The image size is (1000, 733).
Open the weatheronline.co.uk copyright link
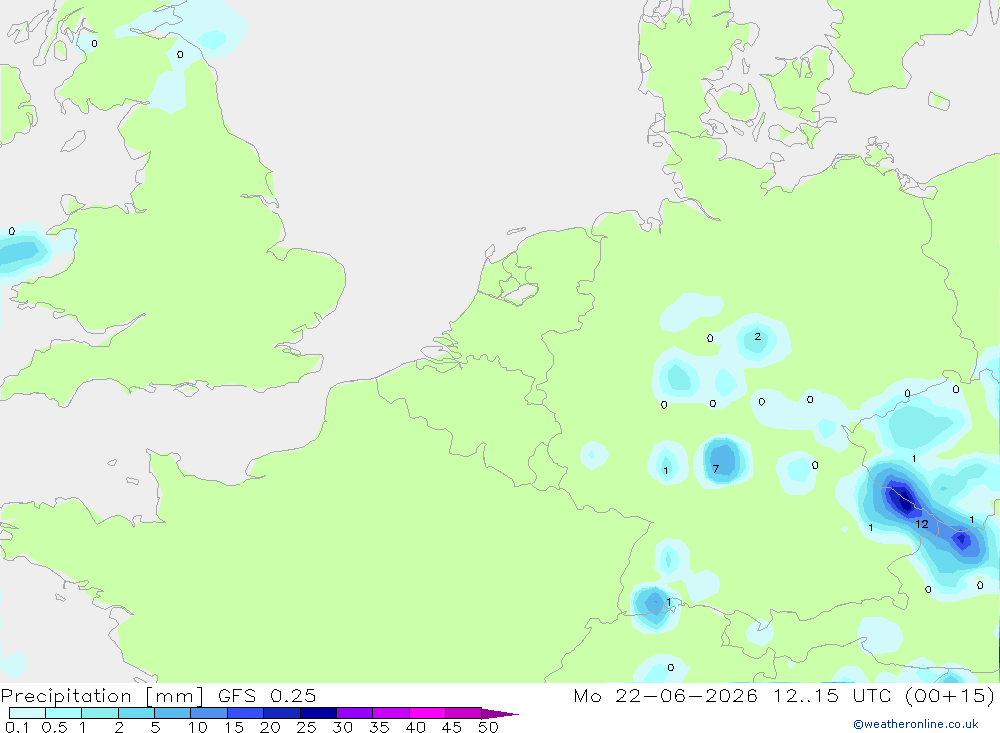(915, 724)
